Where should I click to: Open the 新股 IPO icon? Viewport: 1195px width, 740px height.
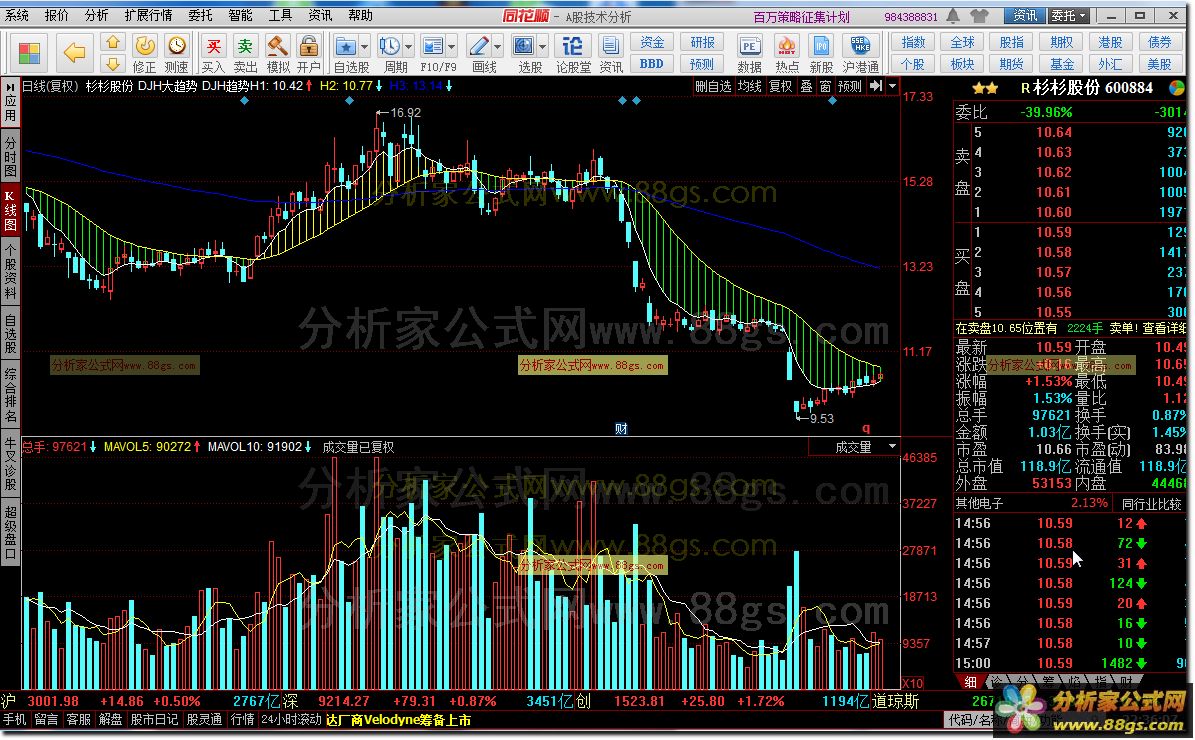pyautogui.click(x=821, y=47)
